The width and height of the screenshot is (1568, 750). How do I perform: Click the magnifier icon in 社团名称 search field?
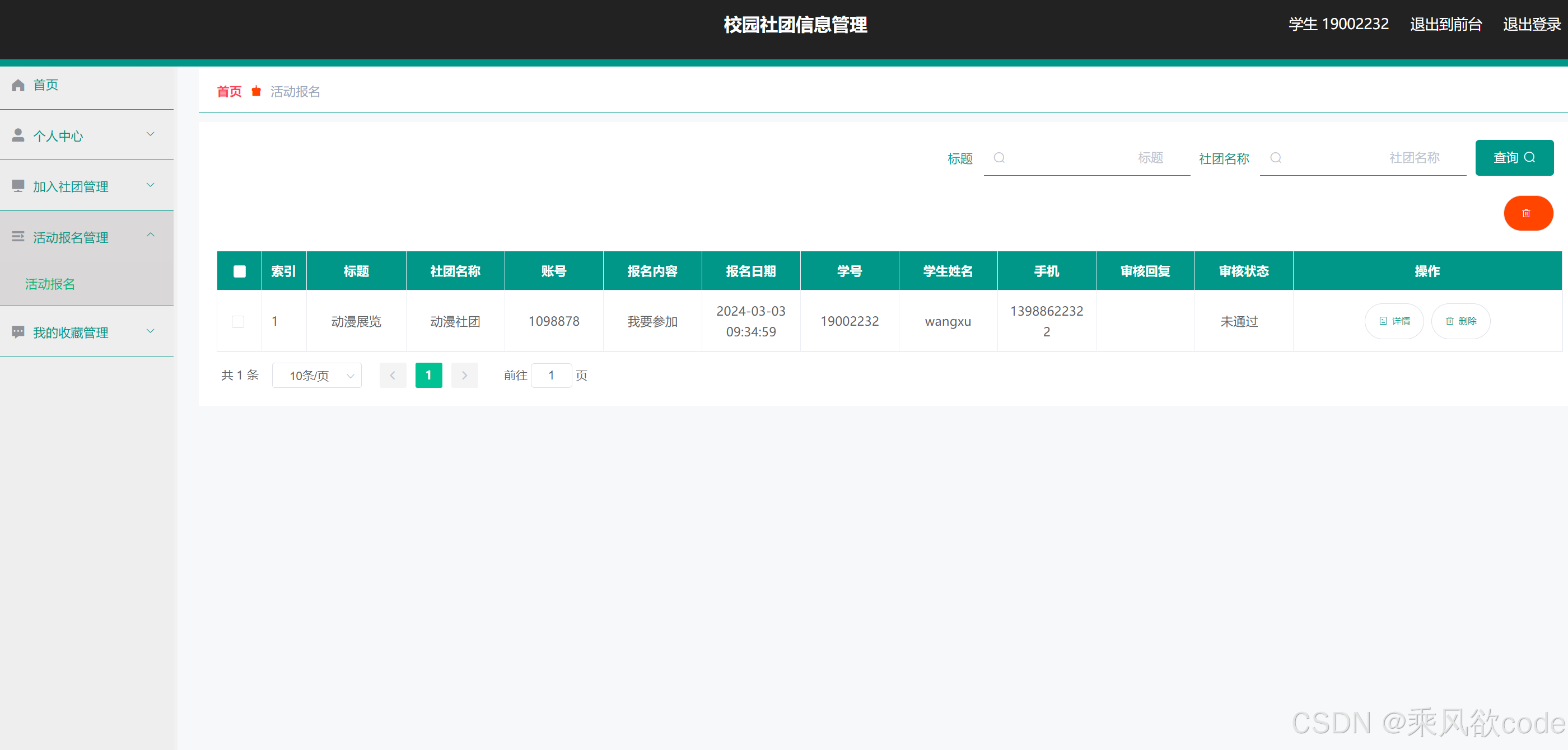coord(1276,157)
